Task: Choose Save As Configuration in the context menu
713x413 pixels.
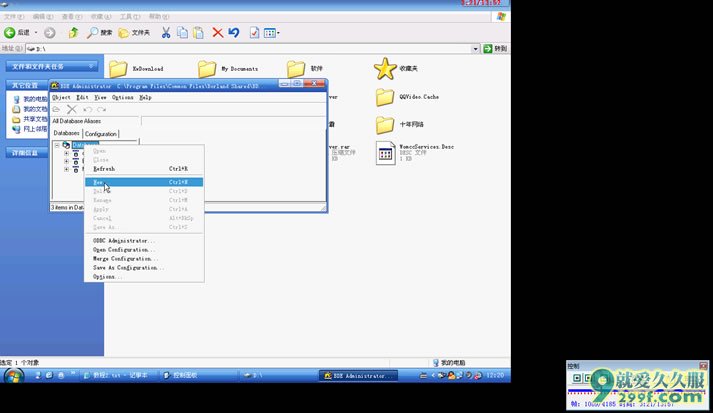Action: 144,268
